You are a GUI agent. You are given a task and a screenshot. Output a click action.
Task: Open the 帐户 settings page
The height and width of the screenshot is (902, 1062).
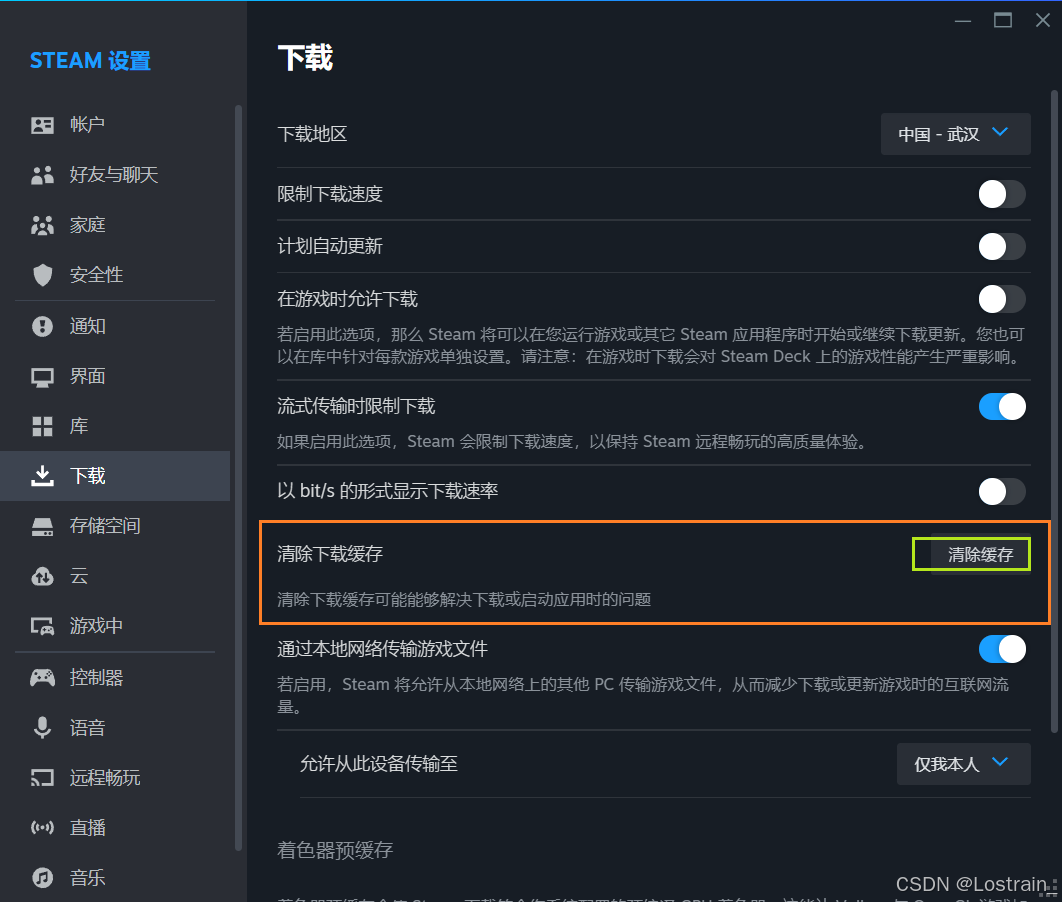click(115, 125)
